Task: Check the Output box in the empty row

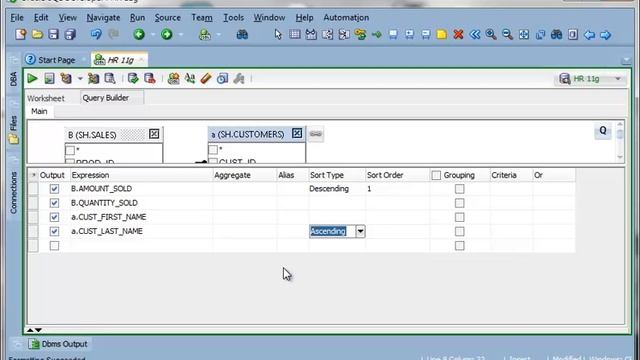Action: click(54, 246)
